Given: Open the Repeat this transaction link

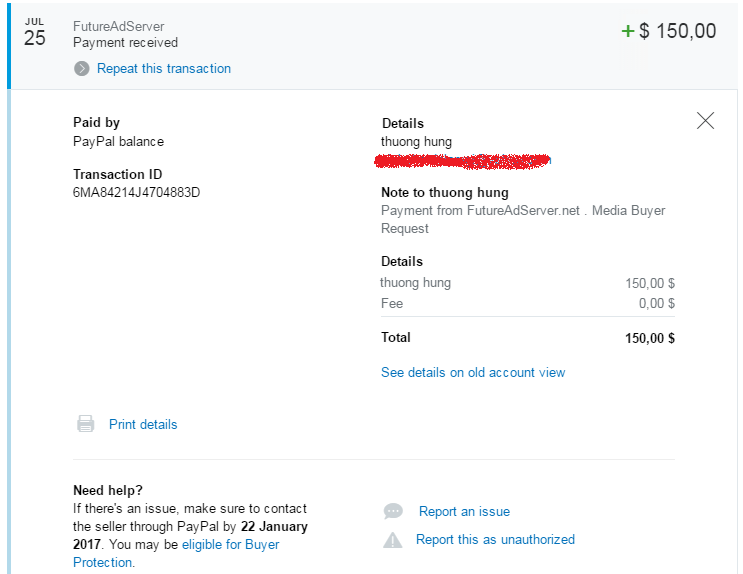Looking at the screenshot, I should (163, 68).
